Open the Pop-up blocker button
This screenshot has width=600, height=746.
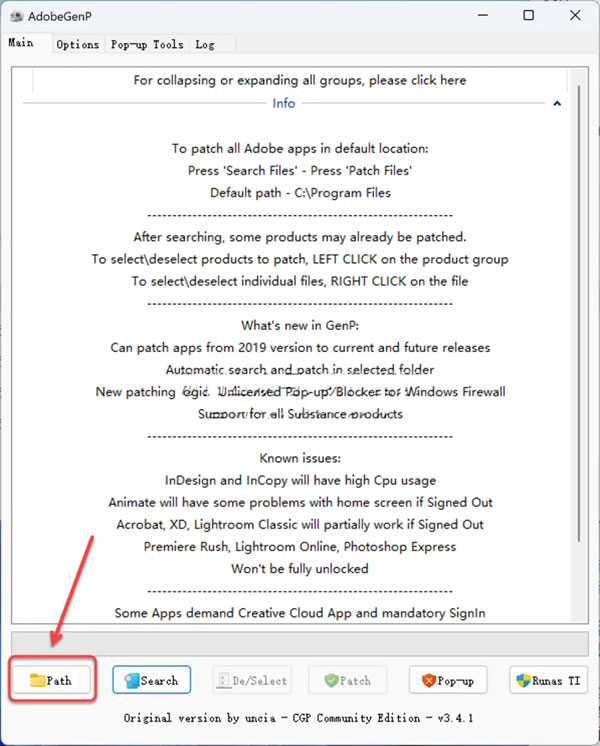pos(448,680)
